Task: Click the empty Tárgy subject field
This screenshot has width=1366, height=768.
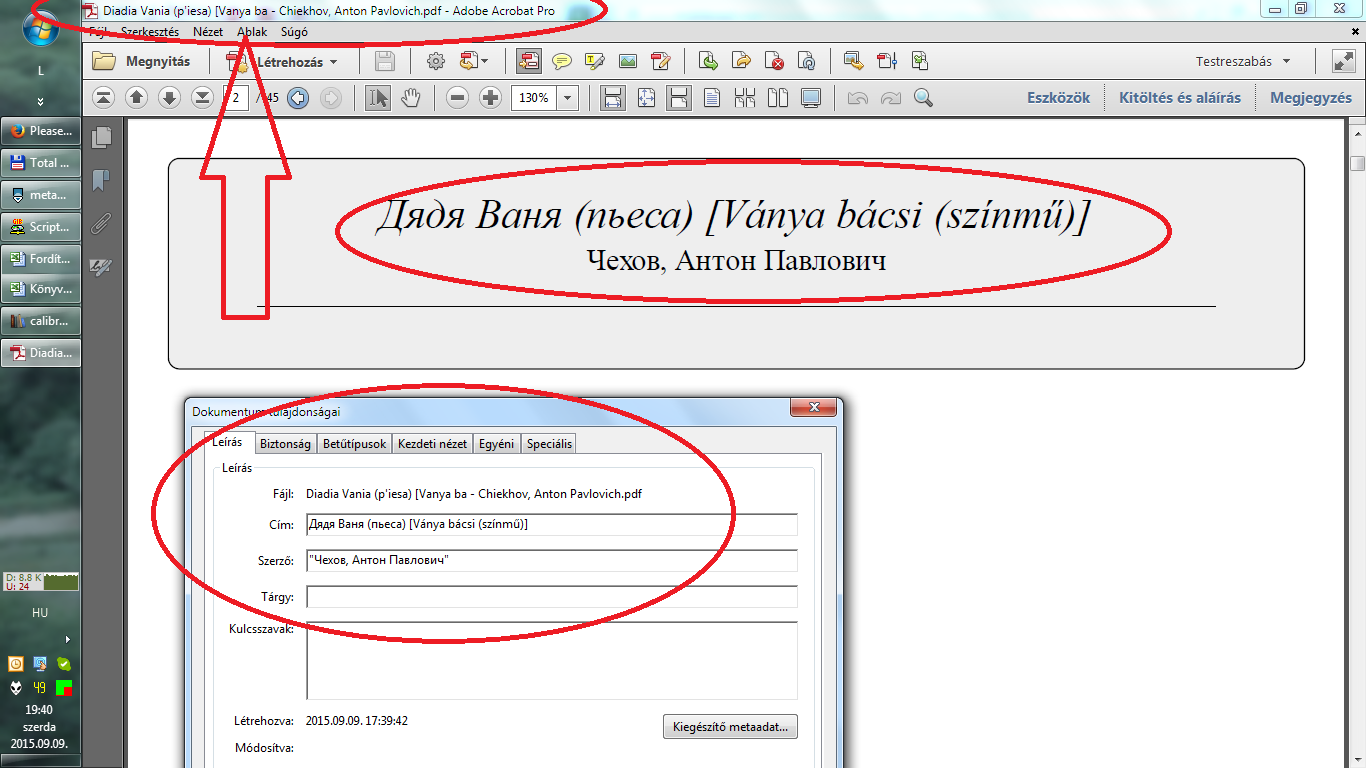Action: click(552, 597)
